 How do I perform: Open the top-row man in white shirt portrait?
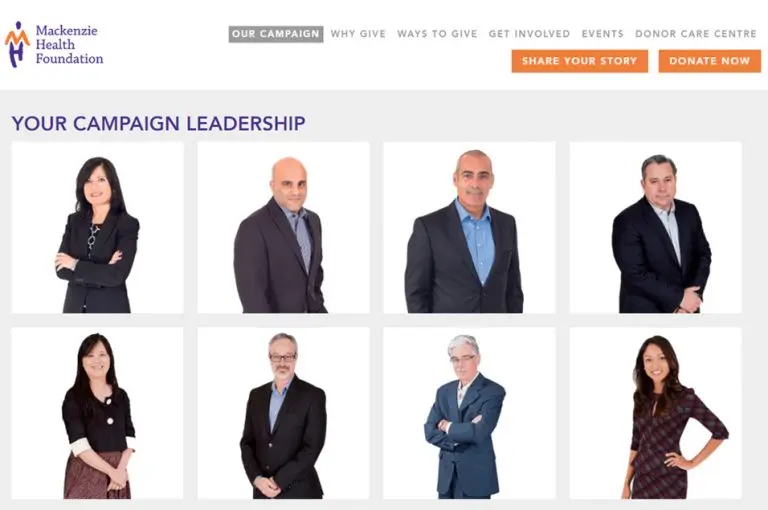pos(655,227)
